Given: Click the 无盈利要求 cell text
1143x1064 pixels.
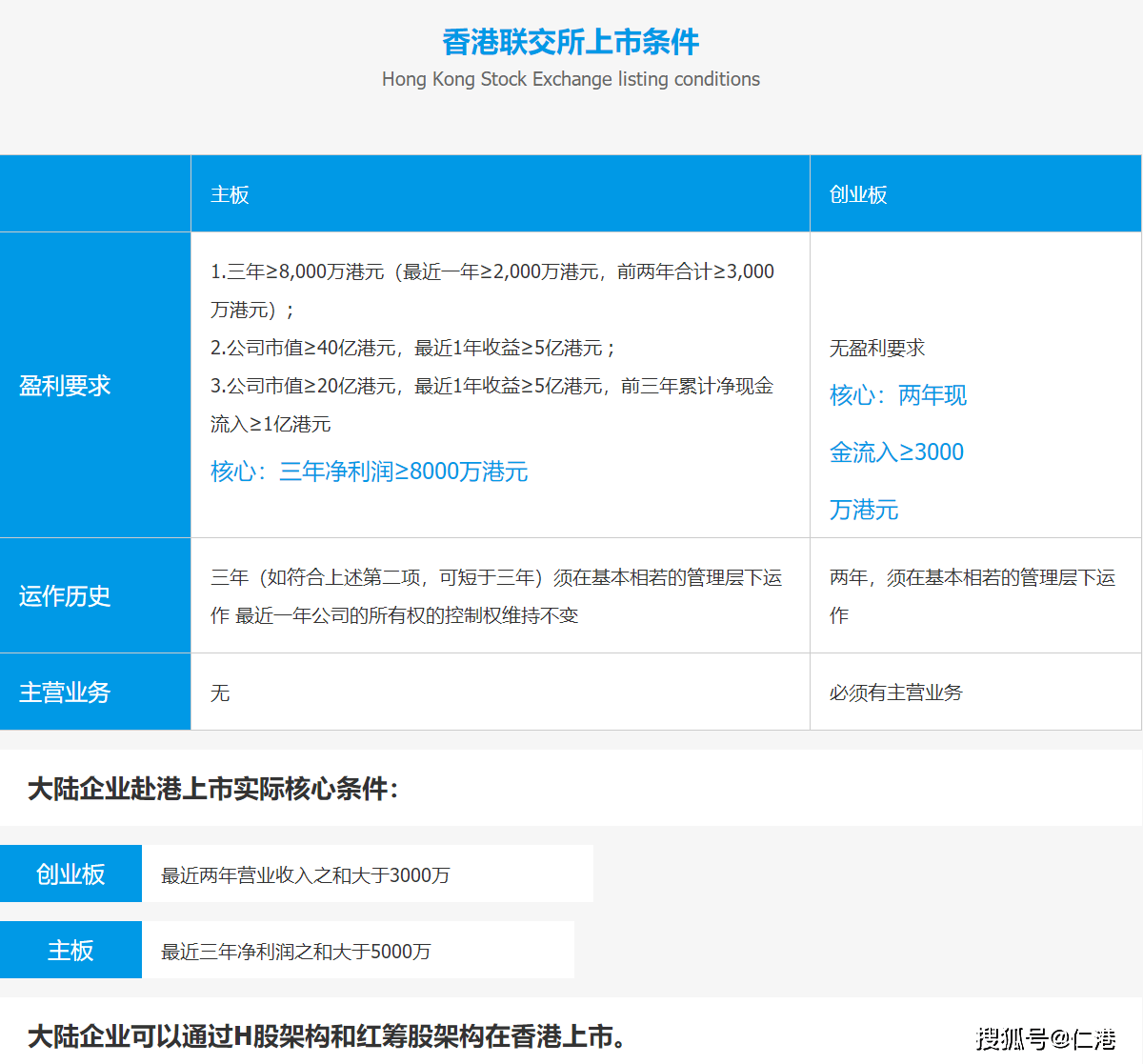Looking at the screenshot, I should (x=877, y=348).
